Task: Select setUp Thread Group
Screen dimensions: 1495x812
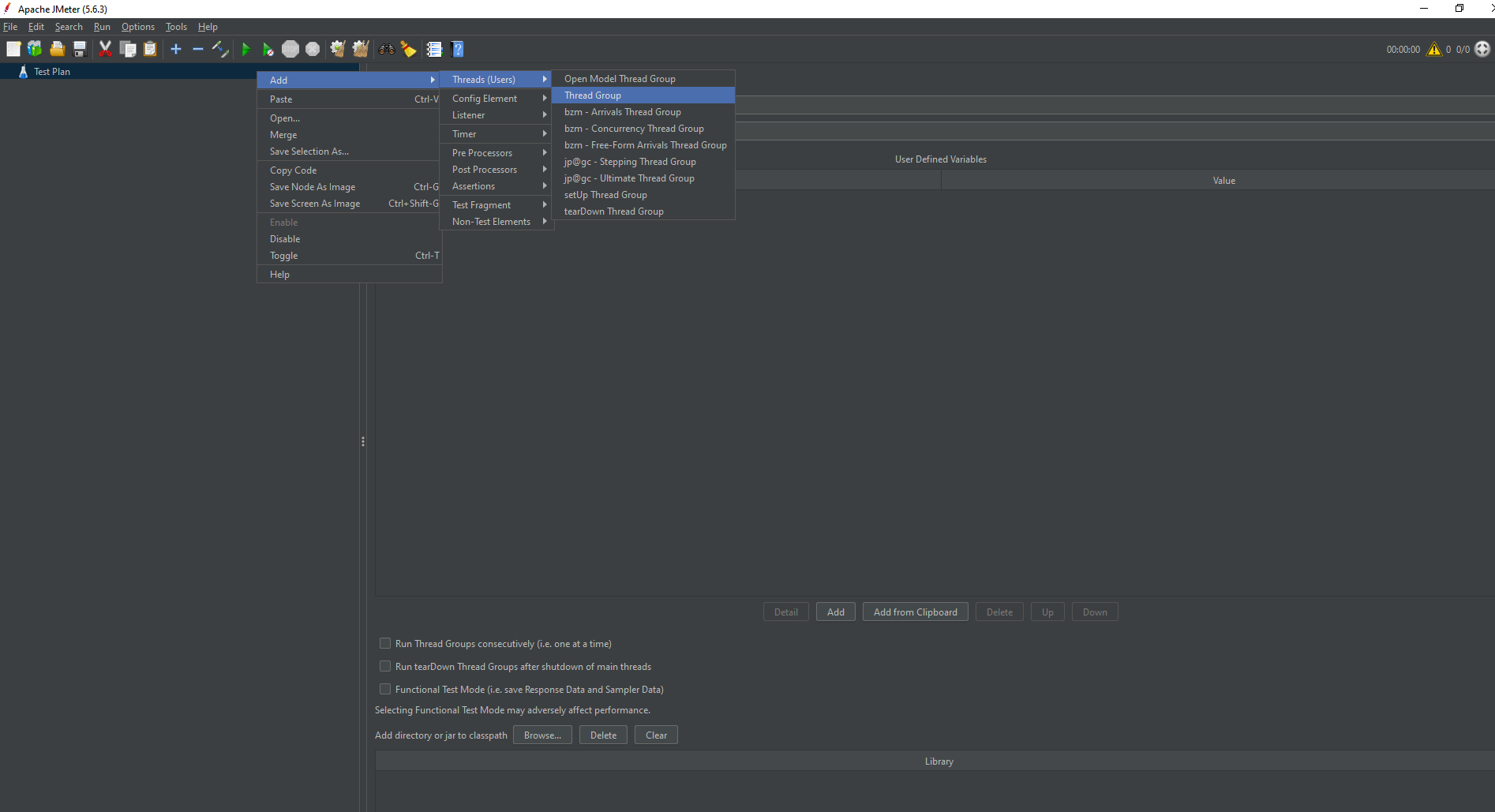Action: 643,194
